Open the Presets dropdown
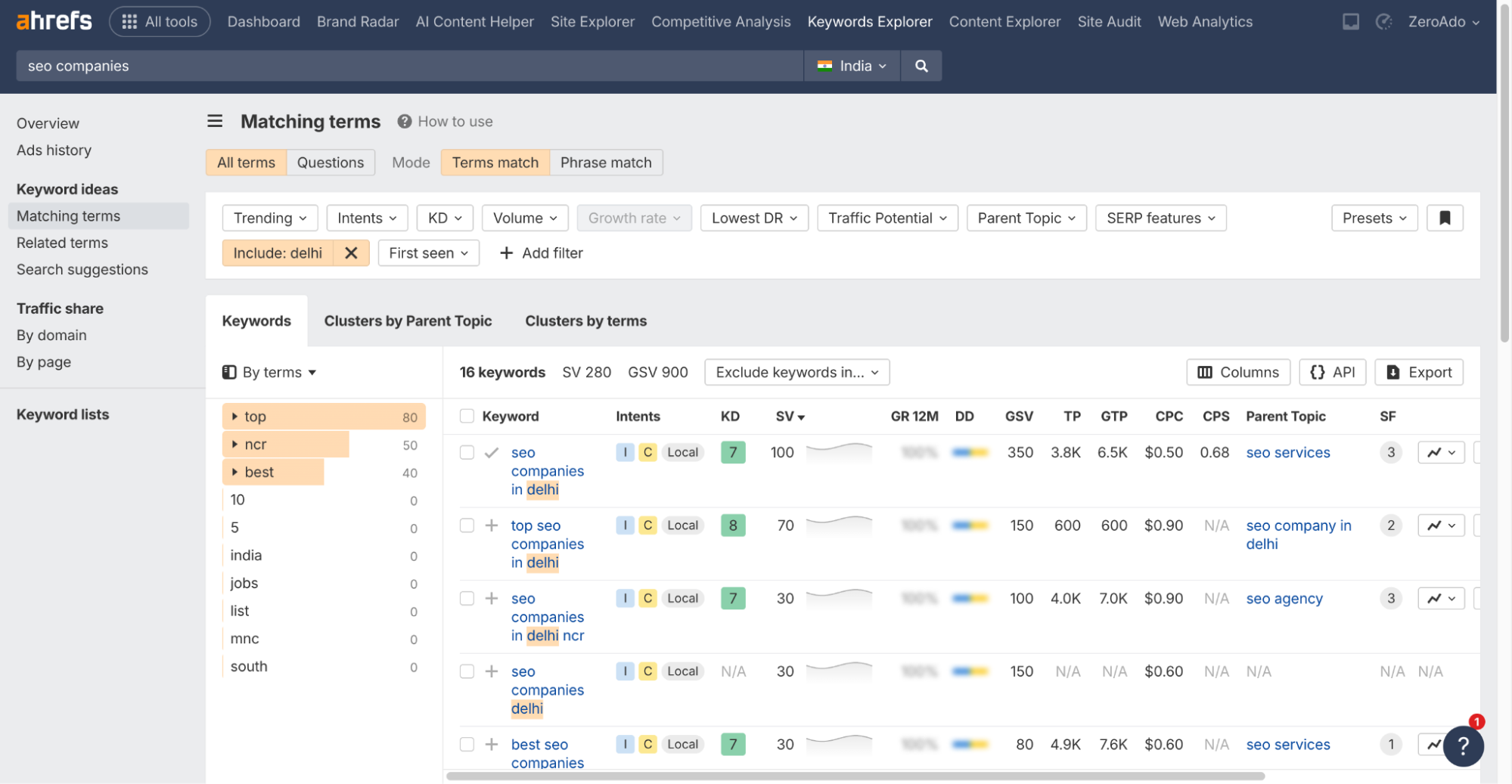This screenshot has width=1512, height=784. pyautogui.click(x=1374, y=218)
